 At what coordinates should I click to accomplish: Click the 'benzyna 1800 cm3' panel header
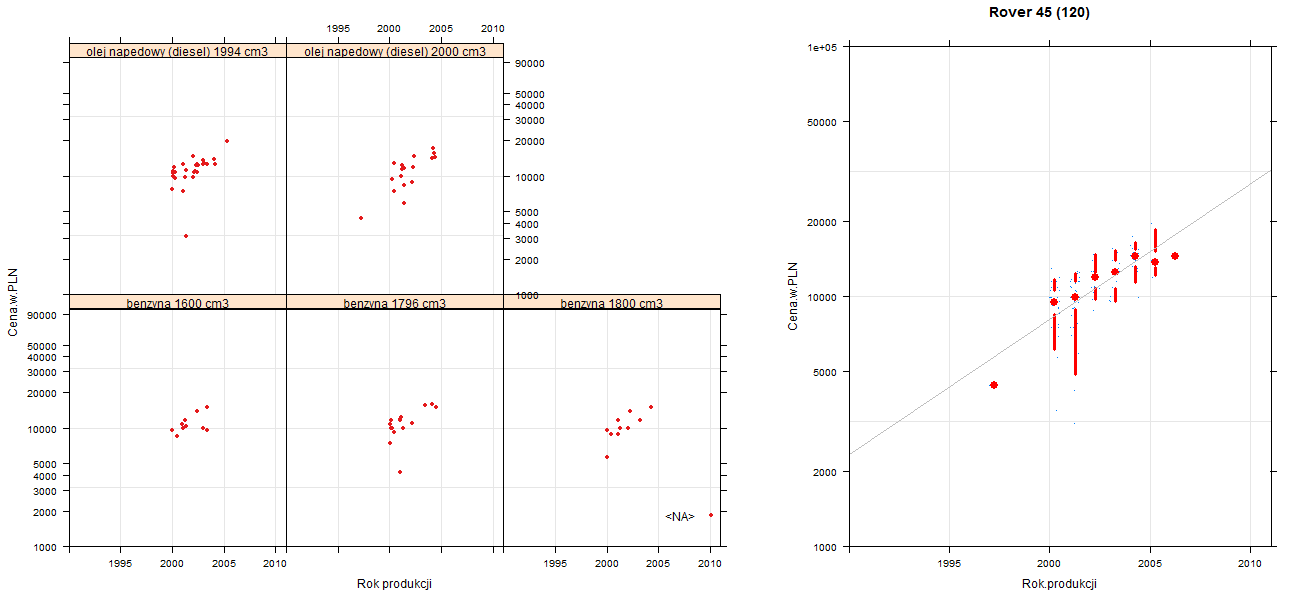(612, 302)
